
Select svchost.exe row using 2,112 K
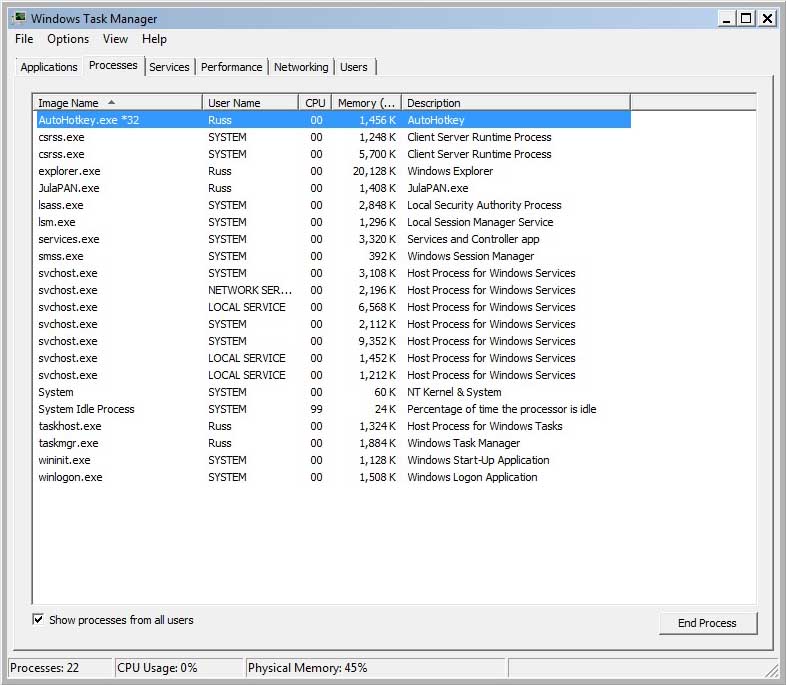333,325
